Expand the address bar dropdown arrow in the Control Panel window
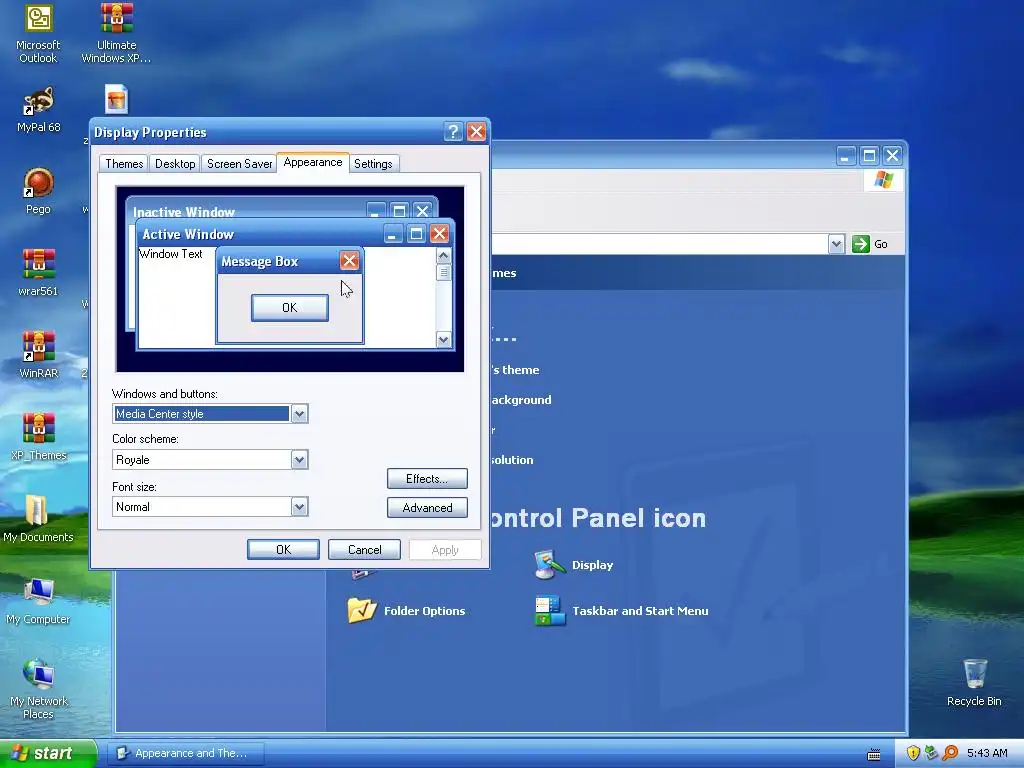Image resolution: width=1024 pixels, height=768 pixels. (837, 244)
